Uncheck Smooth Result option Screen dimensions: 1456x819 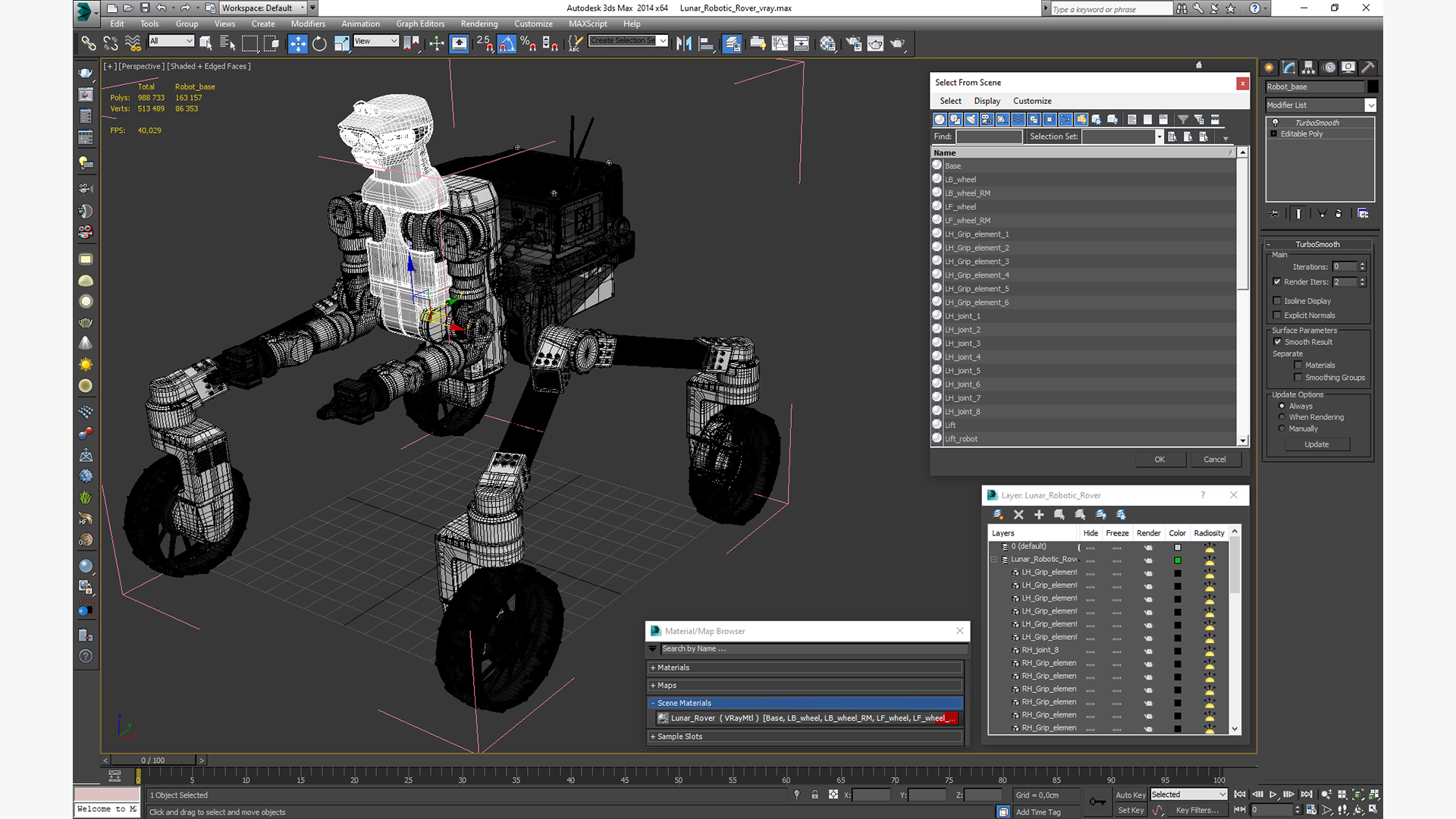(x=1278, y=342)
